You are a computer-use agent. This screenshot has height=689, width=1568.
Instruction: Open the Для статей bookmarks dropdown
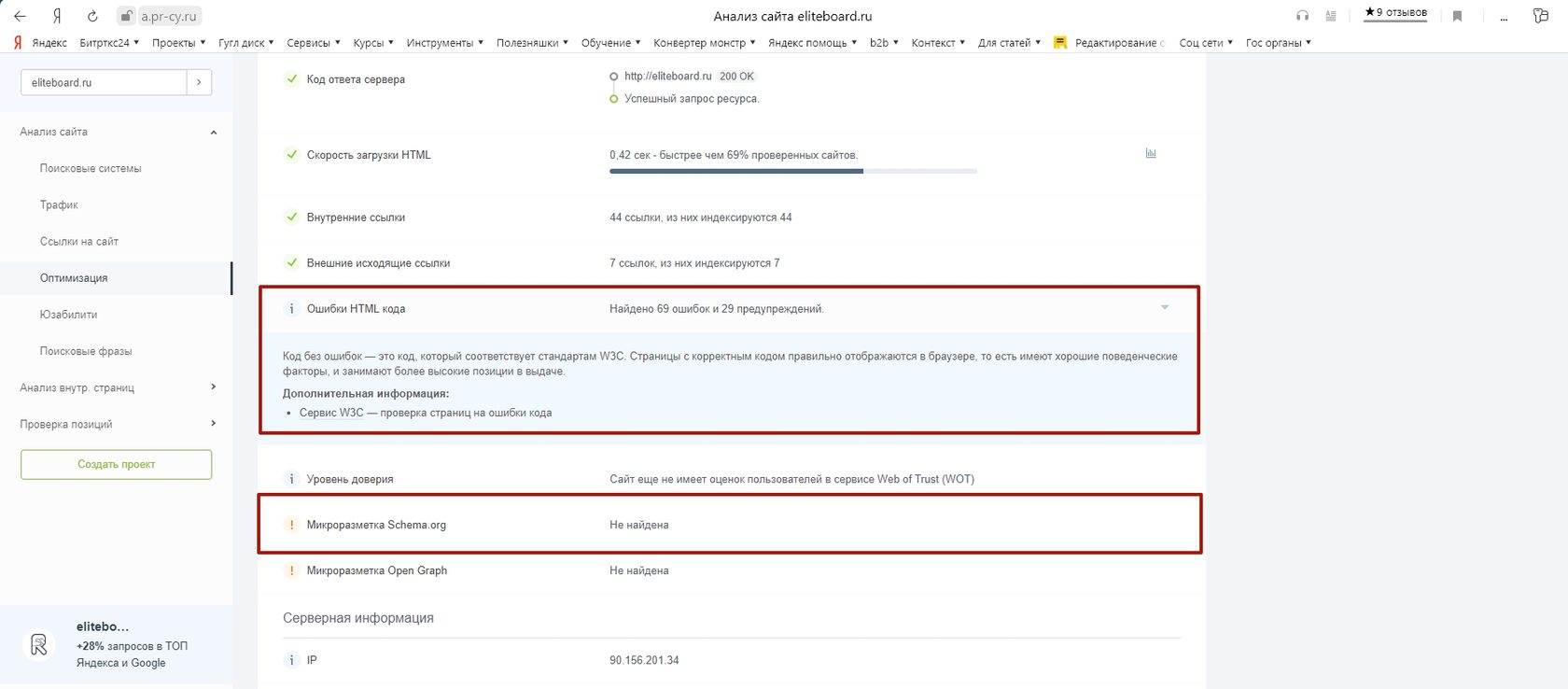[1009, 43]
